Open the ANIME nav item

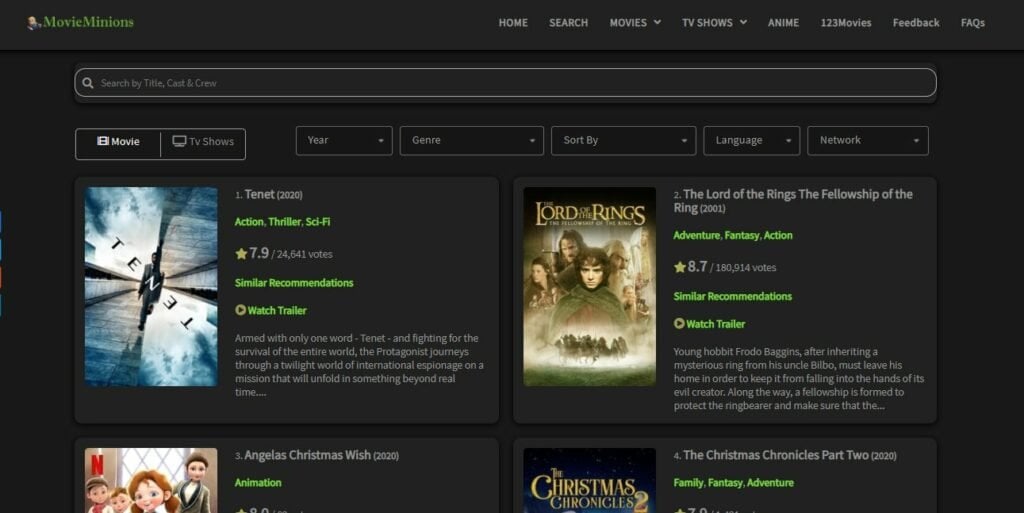click(784, 23)
